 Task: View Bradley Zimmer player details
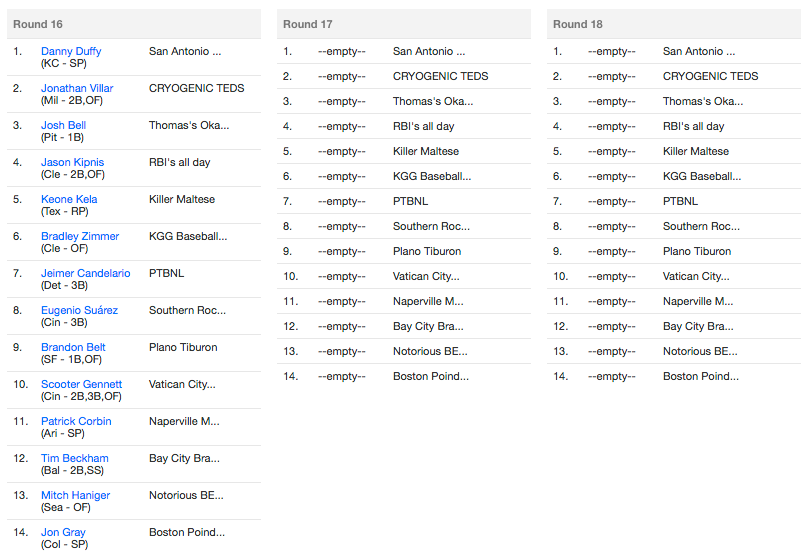80,236
